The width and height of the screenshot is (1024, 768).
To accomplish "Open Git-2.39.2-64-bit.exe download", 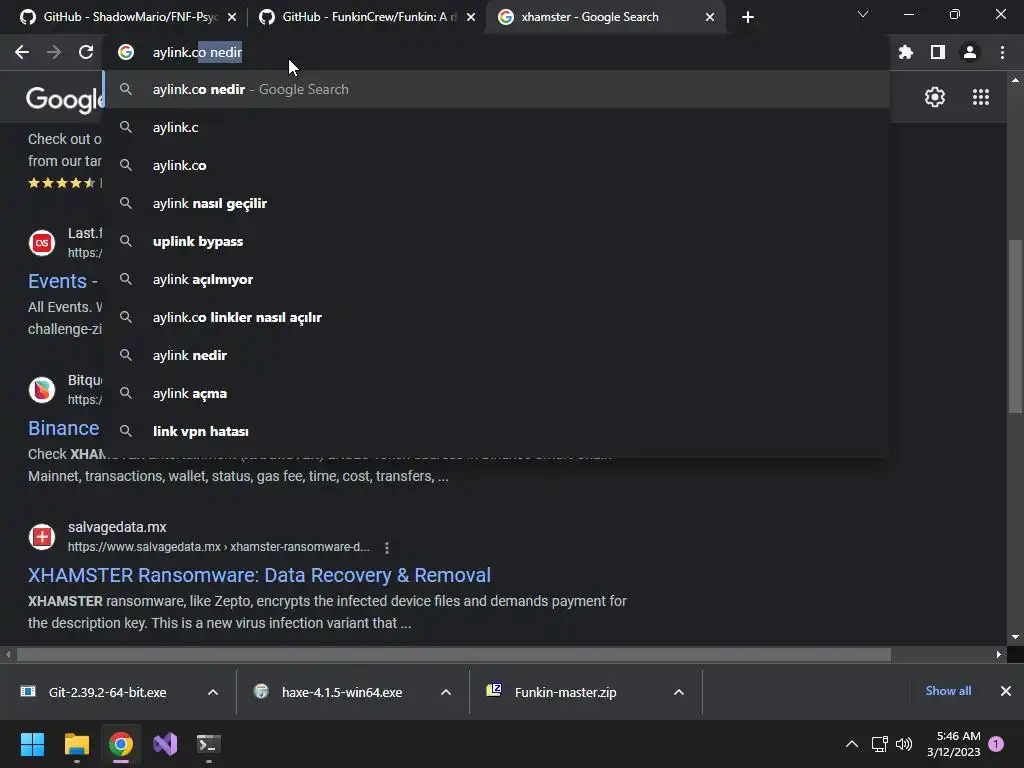I will coord(107,692).
